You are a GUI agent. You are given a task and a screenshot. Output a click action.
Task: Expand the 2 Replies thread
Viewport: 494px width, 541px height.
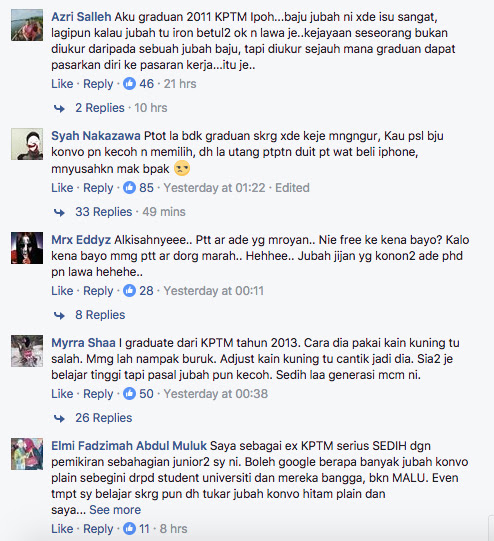point(100,108)
